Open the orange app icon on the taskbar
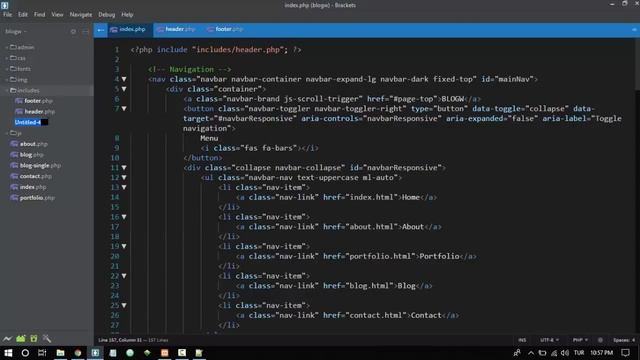640x360 pixels. tap(164, 353)
